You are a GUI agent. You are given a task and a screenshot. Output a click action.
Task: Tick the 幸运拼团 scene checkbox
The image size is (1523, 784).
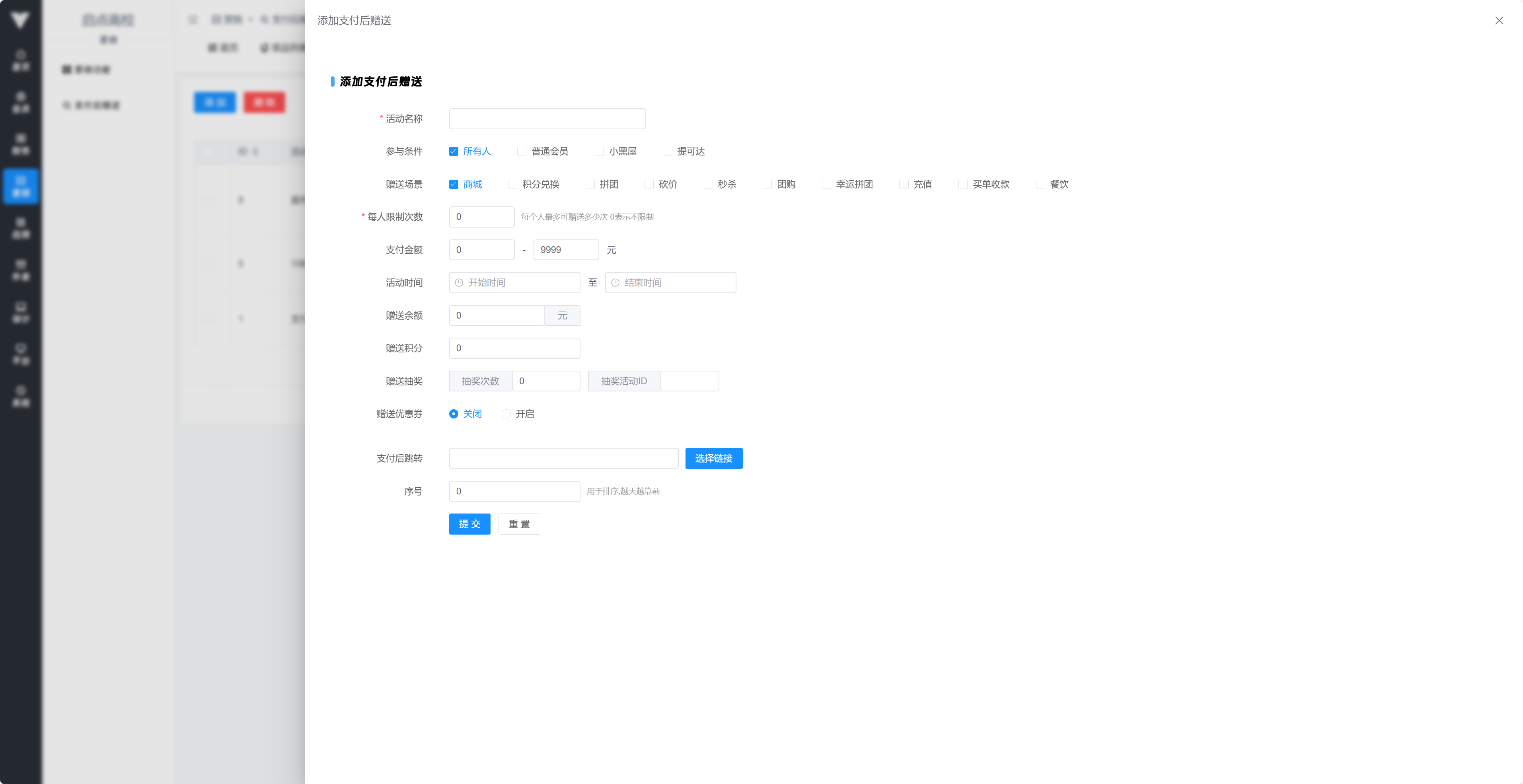(x=826, y=185)
